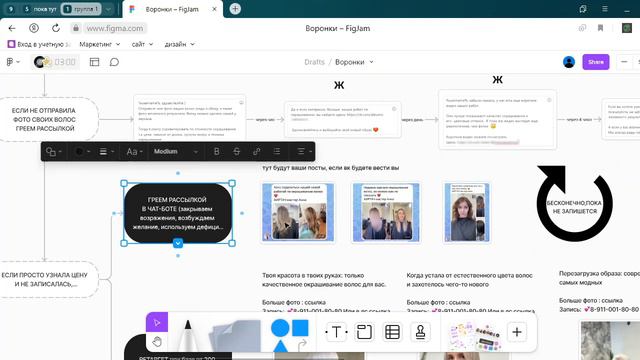Click second hair post thumbnail
This screenshot has width=640, height=360.
point(386,213)
